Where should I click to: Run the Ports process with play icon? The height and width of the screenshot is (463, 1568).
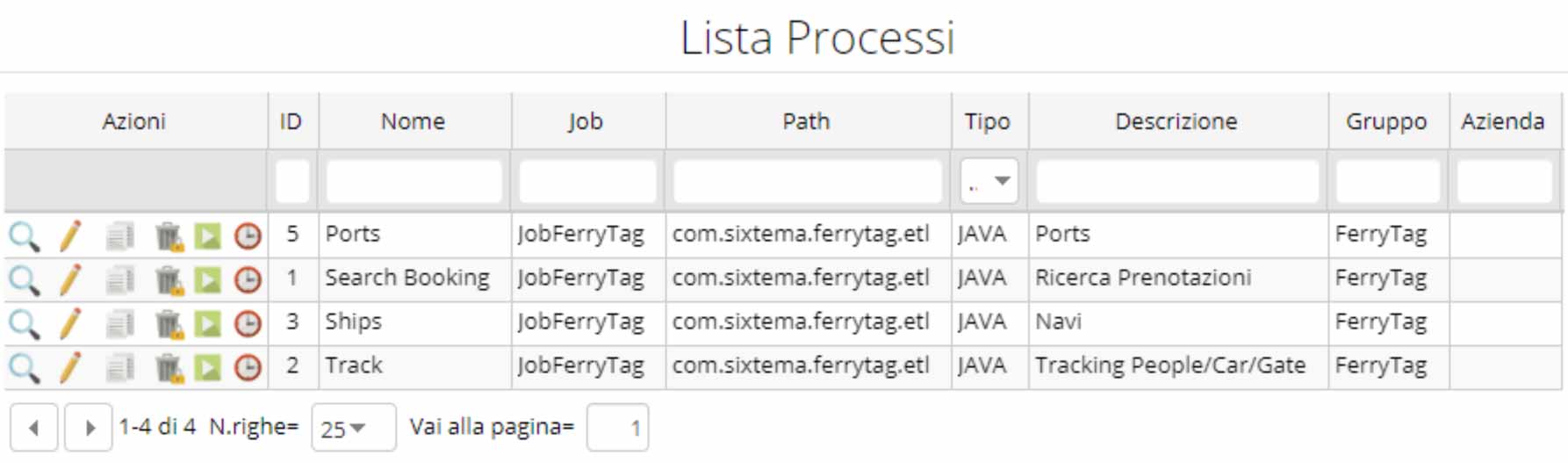tap(208, 236)
